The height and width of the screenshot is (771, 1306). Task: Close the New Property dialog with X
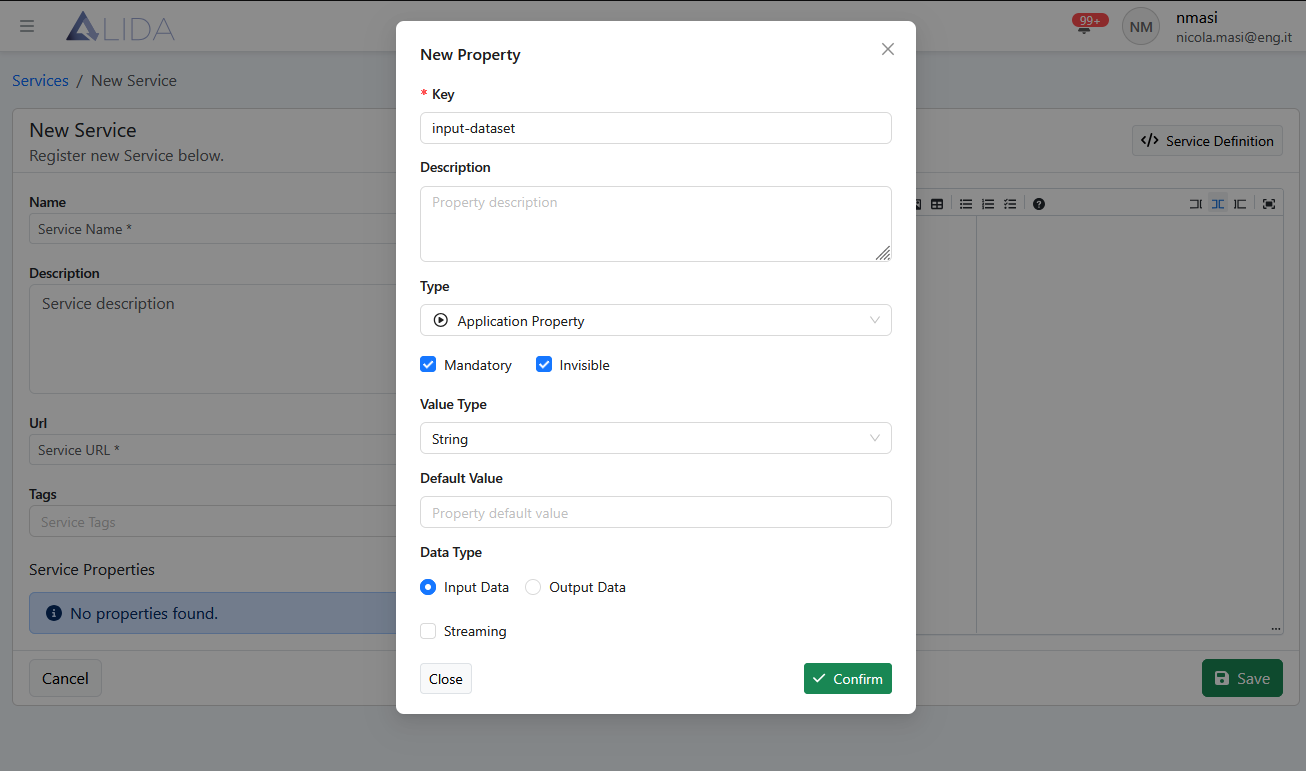click(x=887, y=49)
